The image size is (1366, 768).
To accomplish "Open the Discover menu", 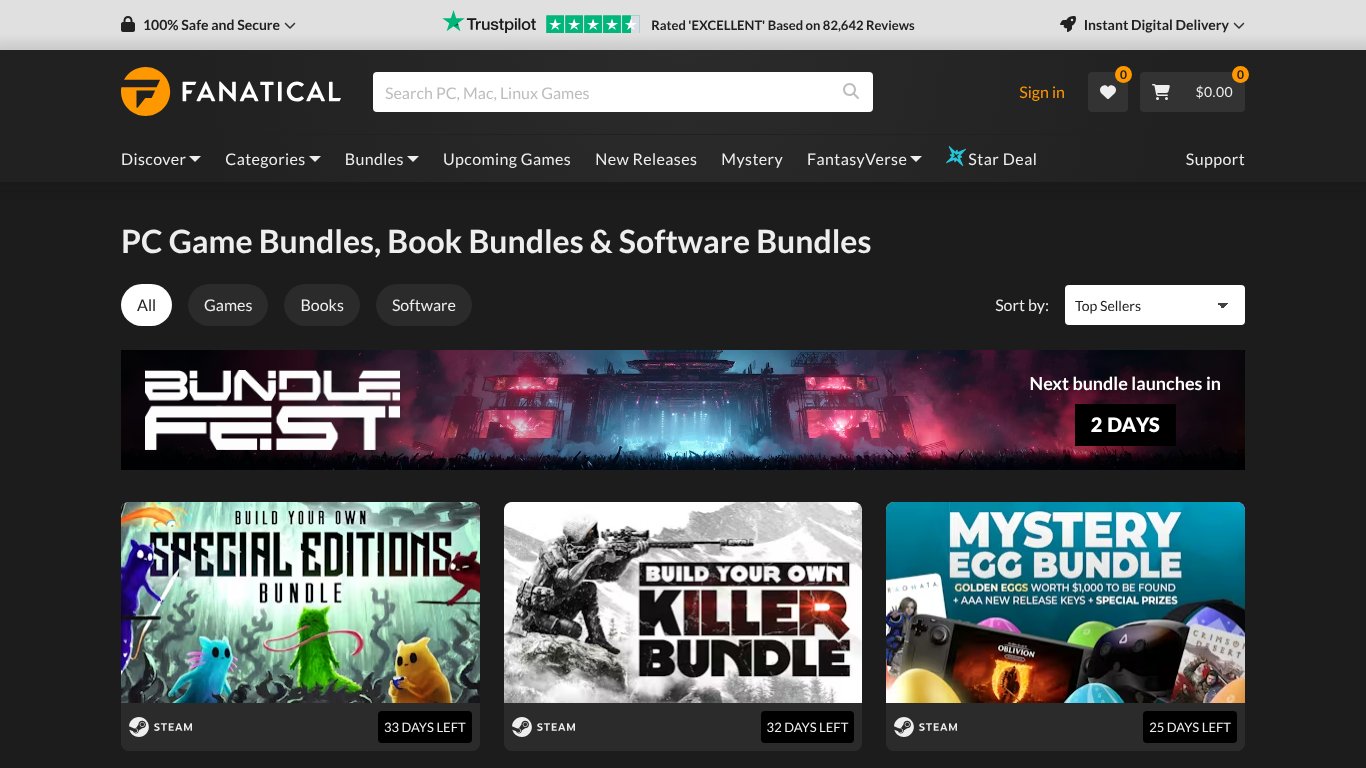I will [x=161, y=159].
